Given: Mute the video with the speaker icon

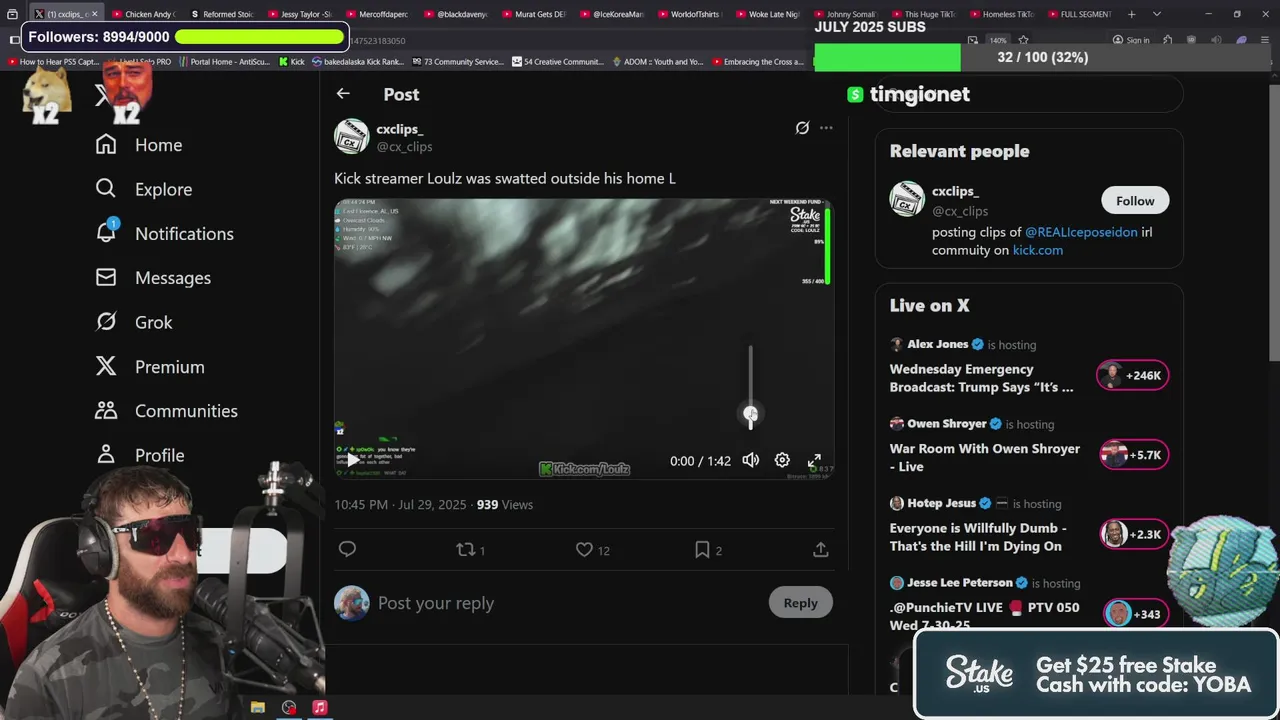Looking at the screenshot, I should [x=751, y=460].
